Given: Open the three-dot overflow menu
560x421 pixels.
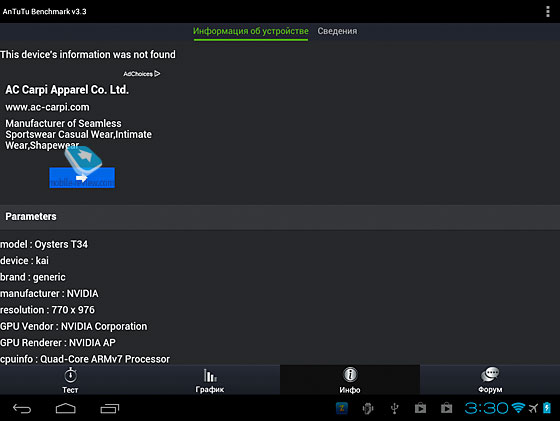Looking at the screenshot, I should coord(548,11).
